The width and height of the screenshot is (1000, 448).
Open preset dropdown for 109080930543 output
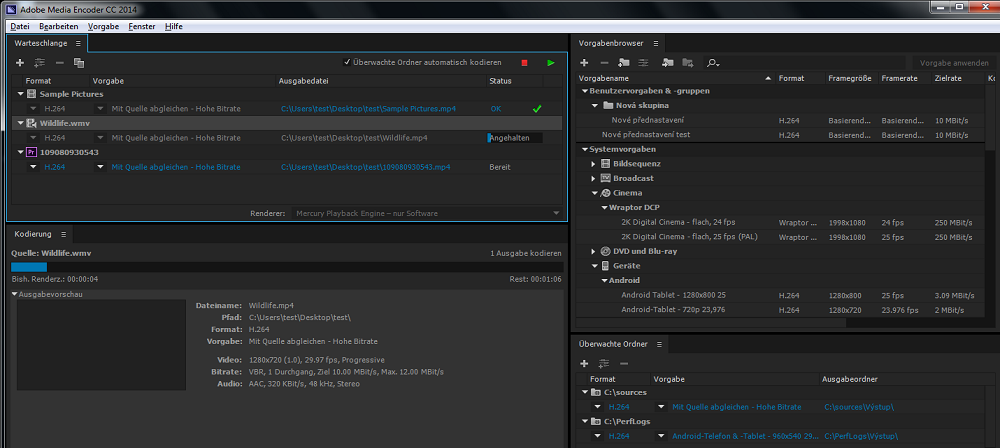[x=100, y=167]
